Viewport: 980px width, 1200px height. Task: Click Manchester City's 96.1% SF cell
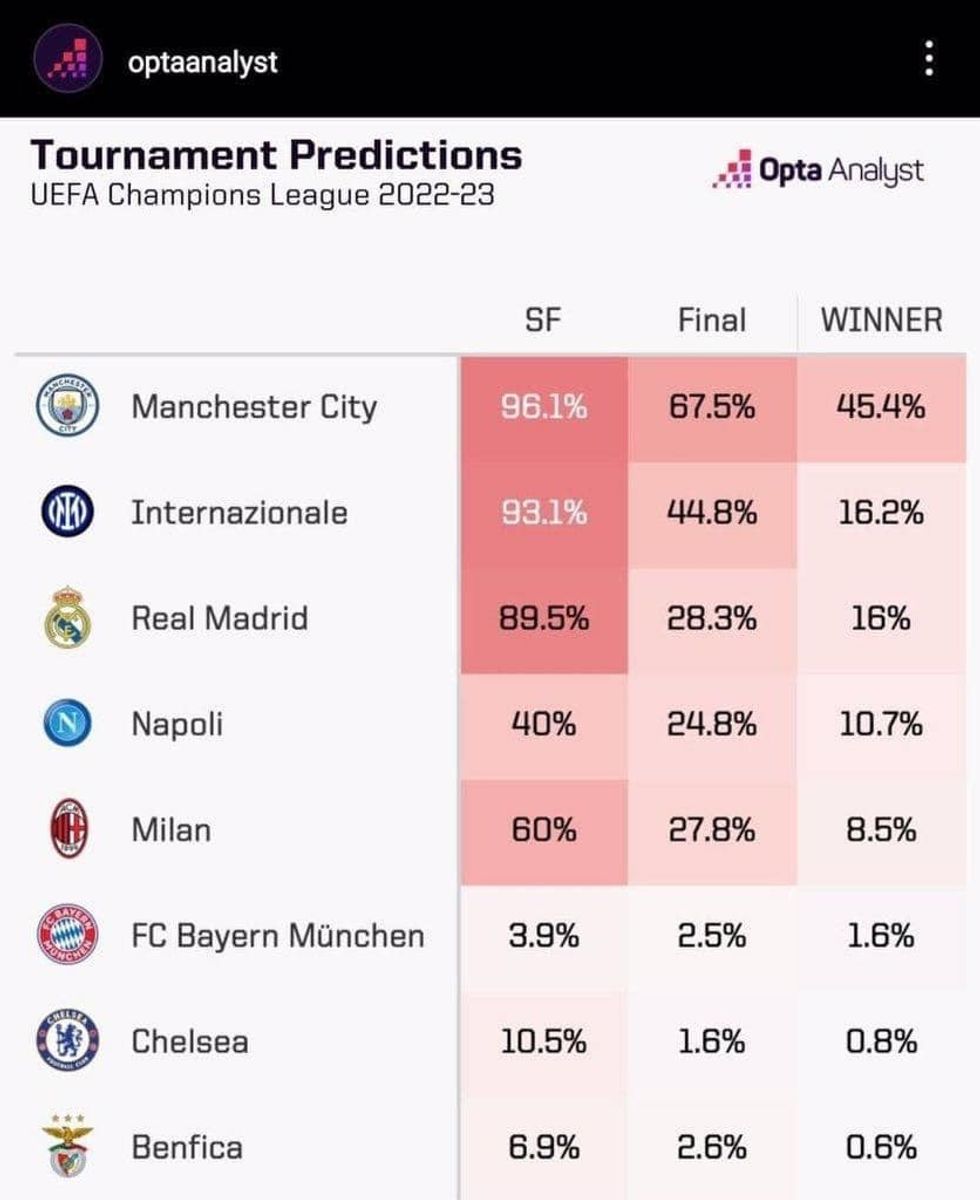click(543, 407)
